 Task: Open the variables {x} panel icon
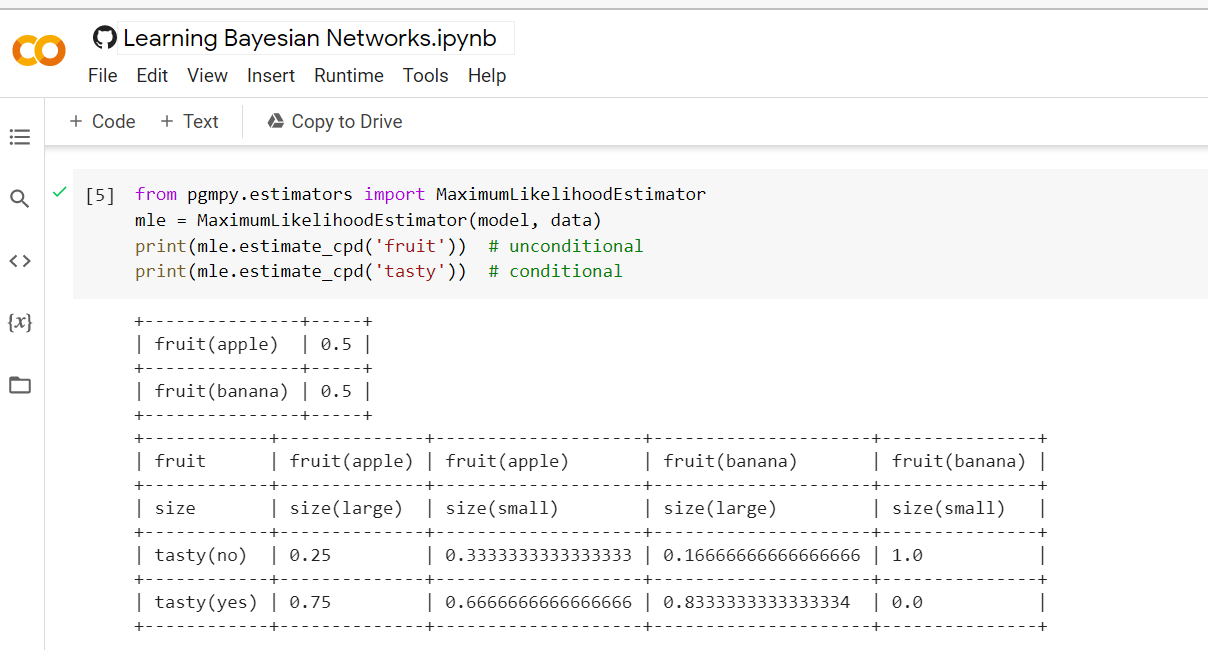(20, 323)
